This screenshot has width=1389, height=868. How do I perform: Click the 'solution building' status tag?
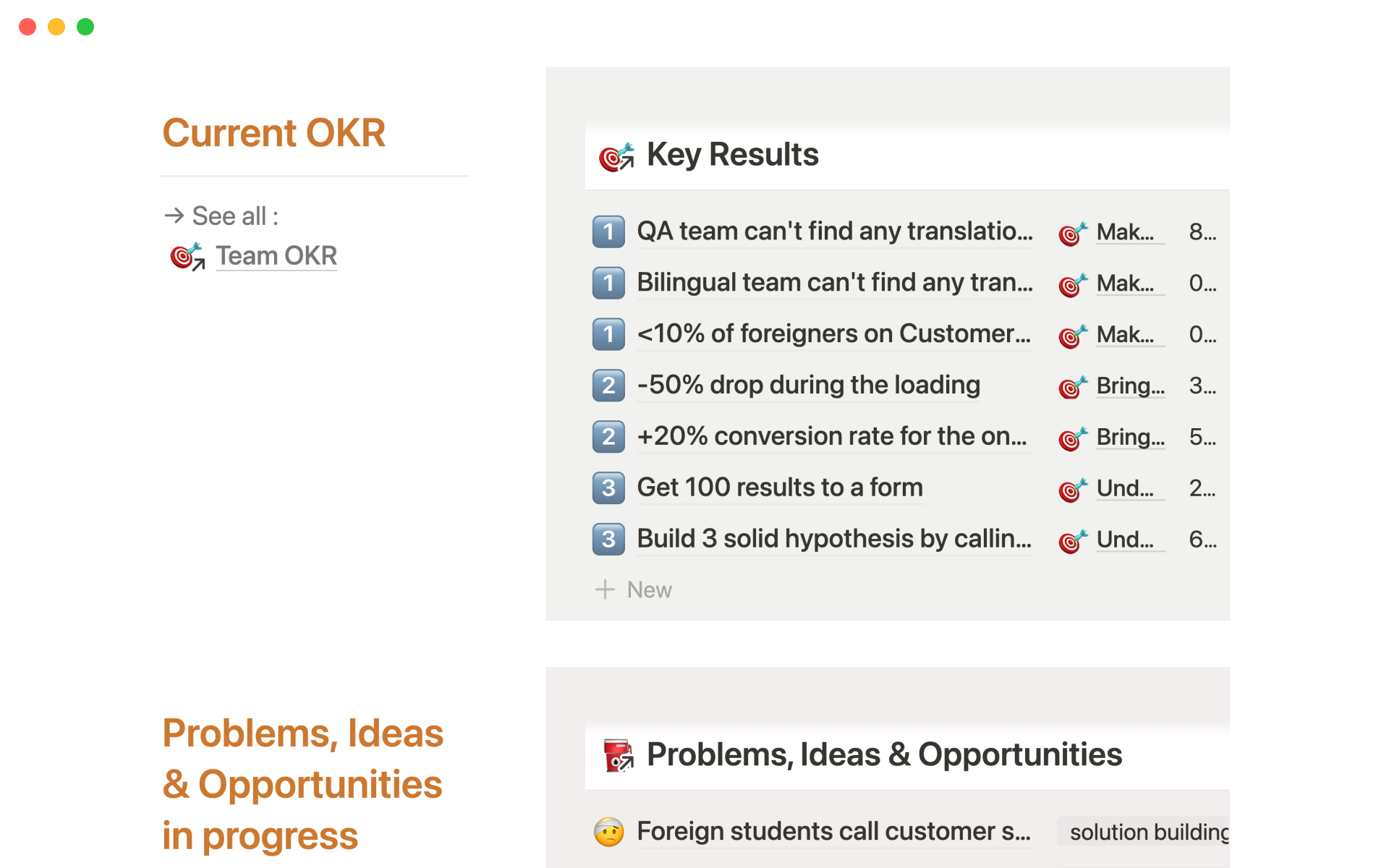[x=1148, y=833]
